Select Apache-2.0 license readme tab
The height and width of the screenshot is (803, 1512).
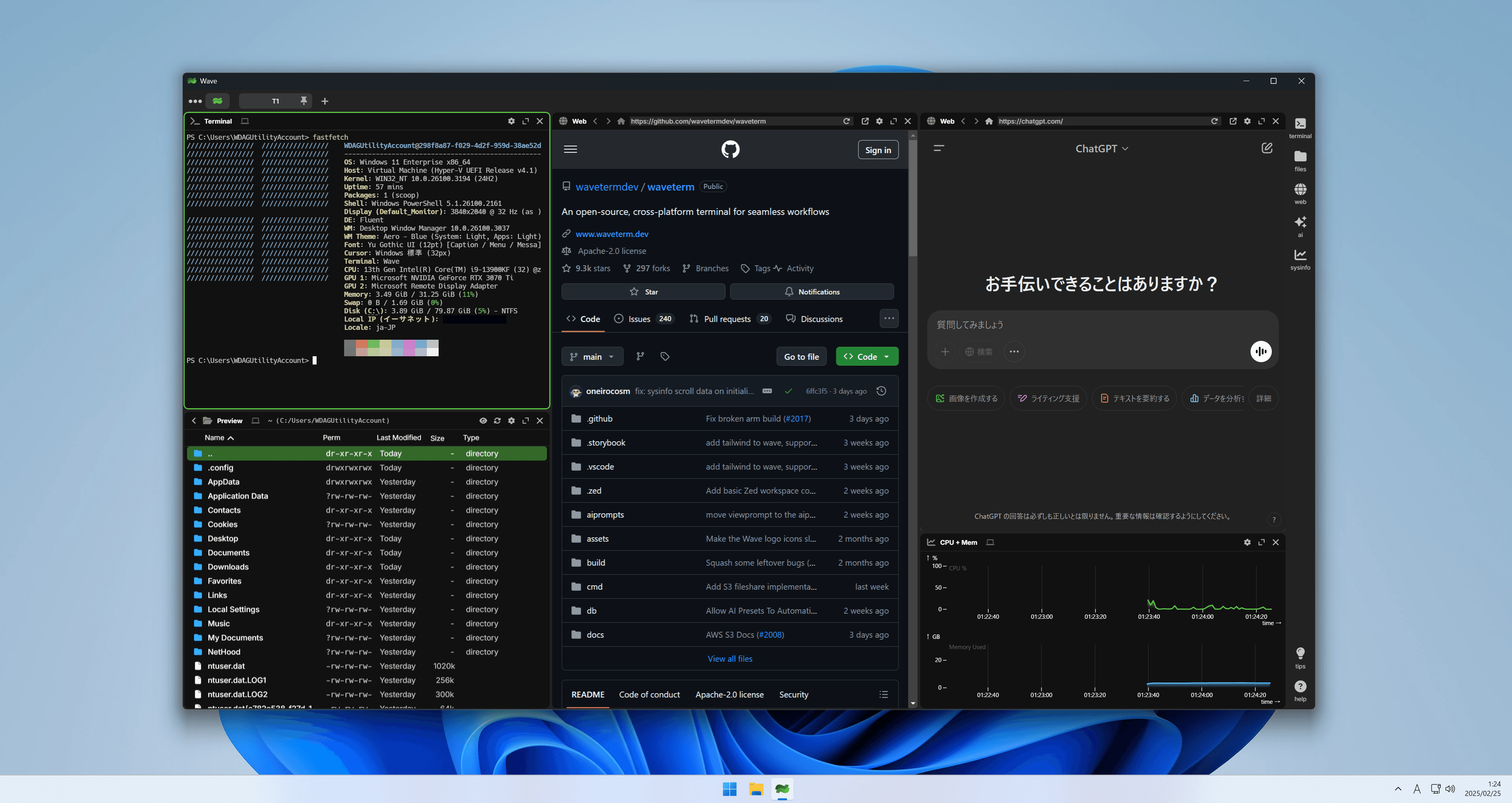pos(729,694)
